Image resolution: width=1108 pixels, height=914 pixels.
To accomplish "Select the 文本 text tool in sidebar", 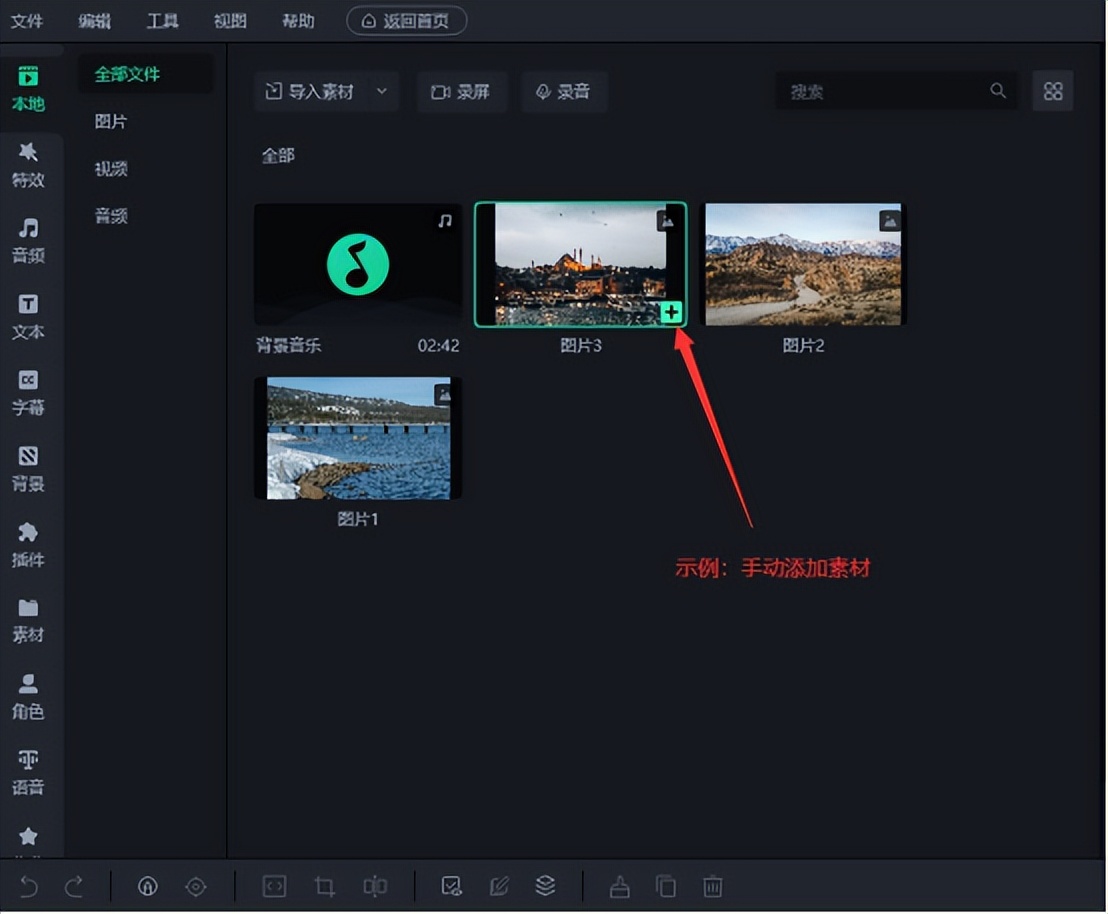I will pyautogui.click(x=28, y=316).
